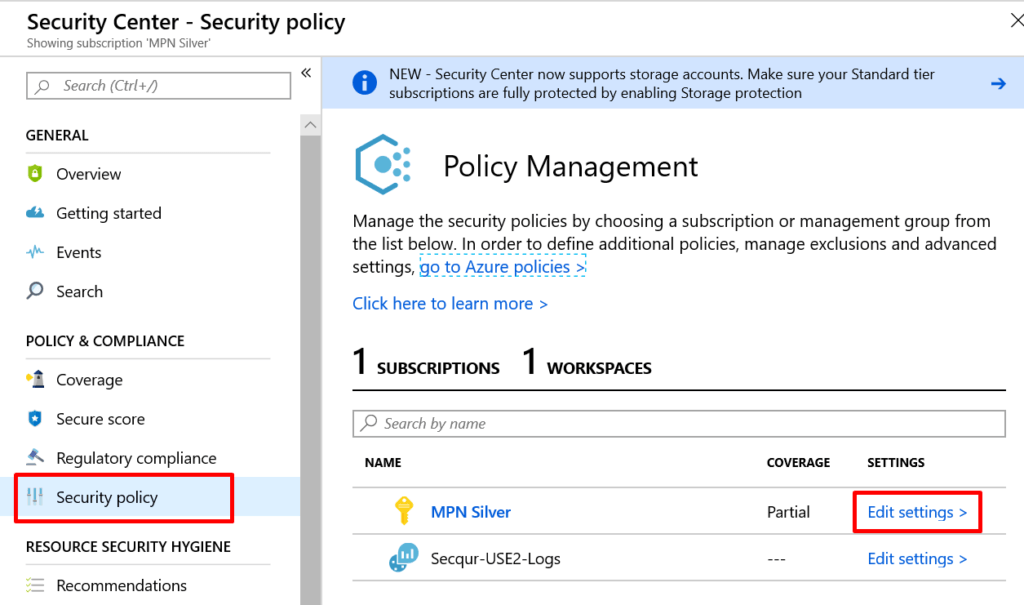
Task: Select the Getting started sidebar icon
Action: [36, 213]
